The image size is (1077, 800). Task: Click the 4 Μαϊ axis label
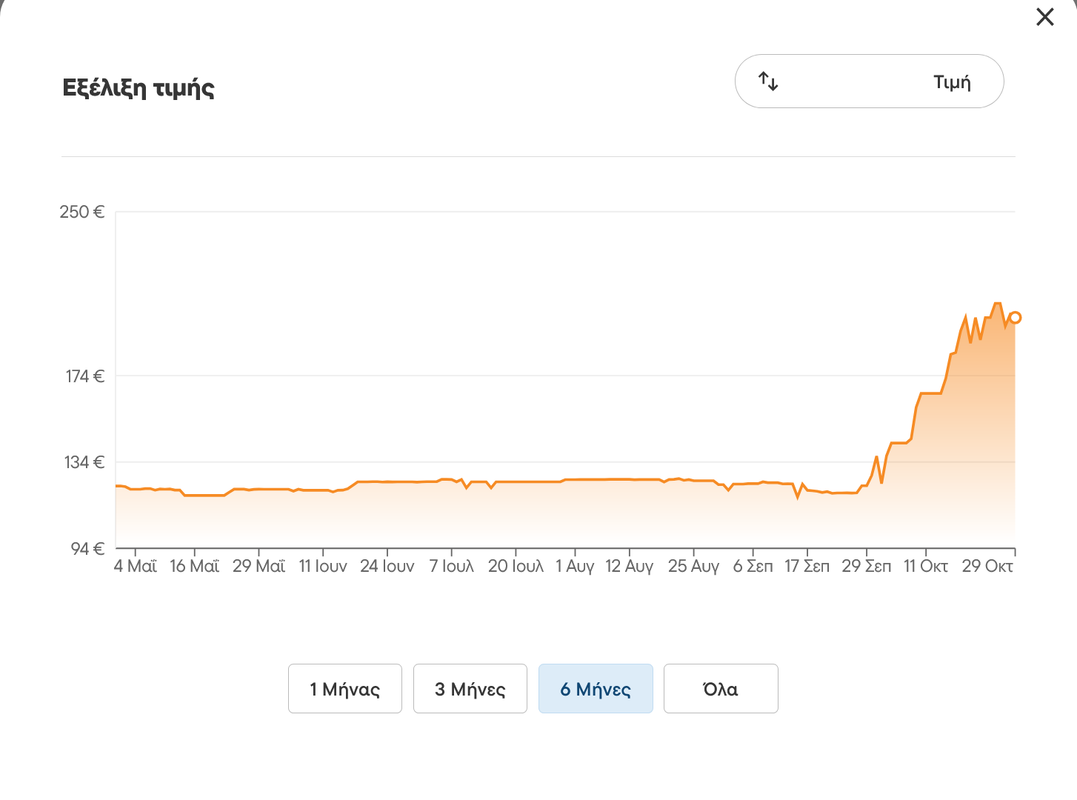135,567
